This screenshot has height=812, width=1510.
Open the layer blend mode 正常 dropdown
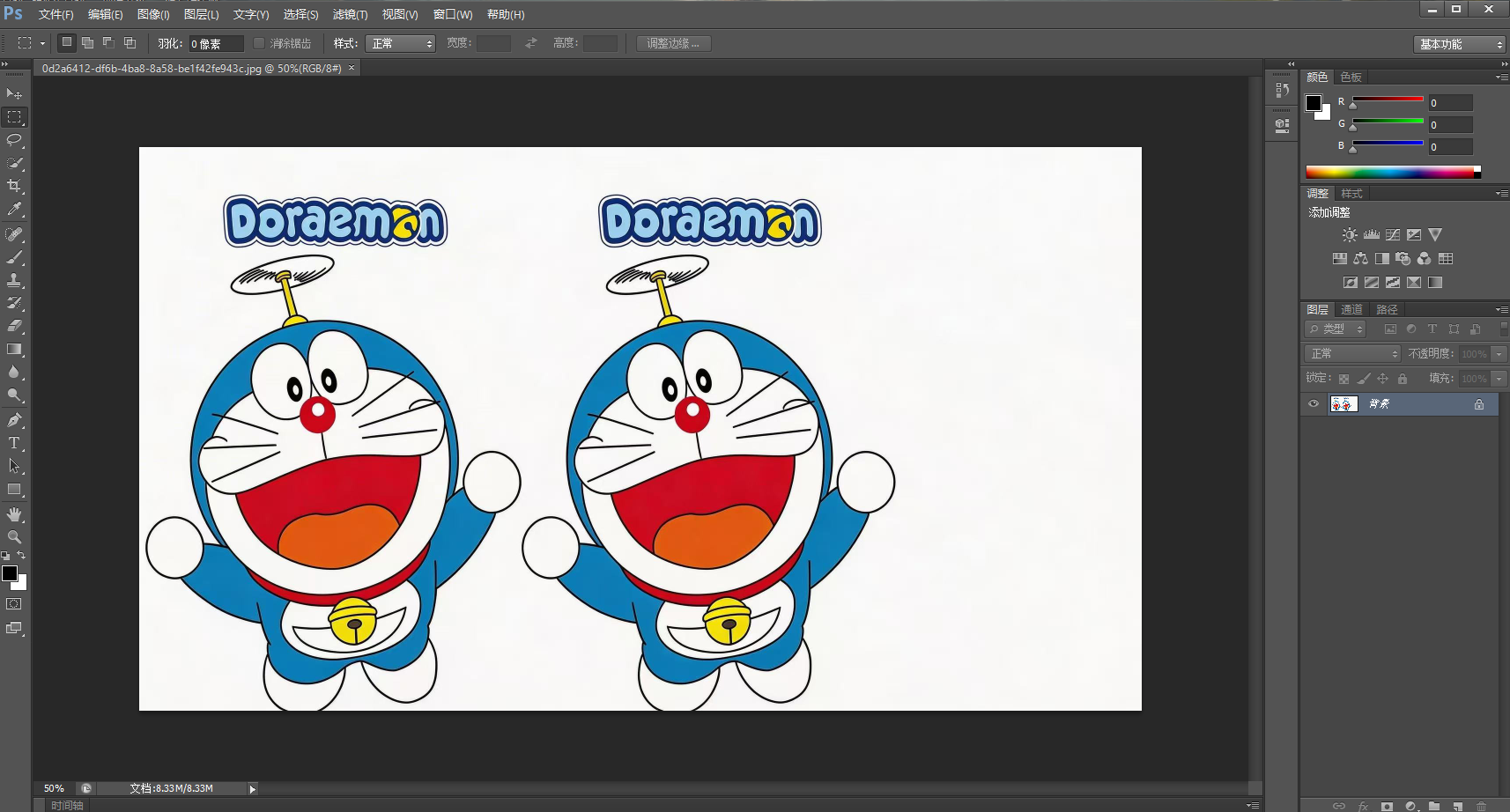point(1352,353)
